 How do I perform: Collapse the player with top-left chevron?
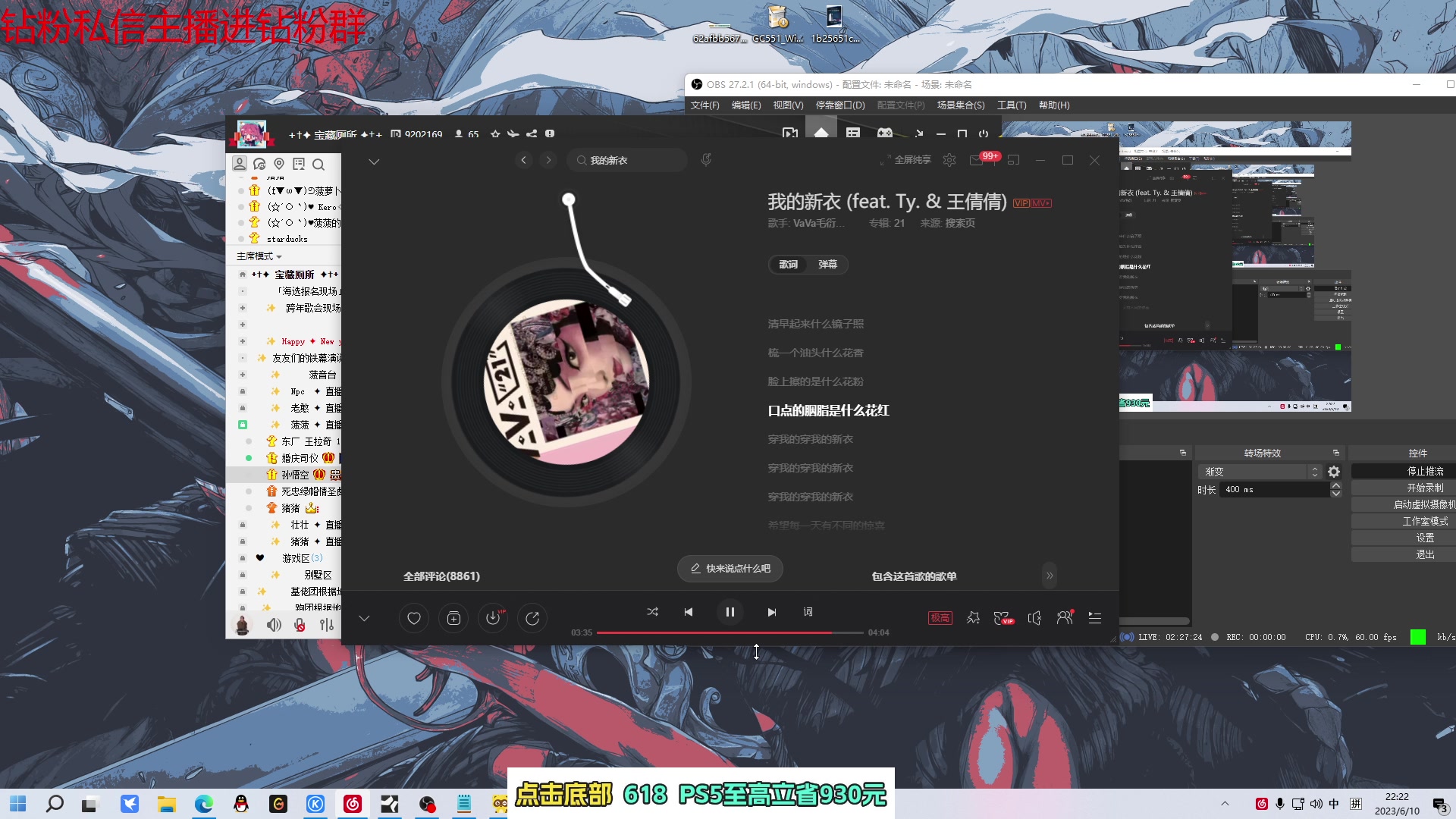pyautogui.click(x=374, y=162)
